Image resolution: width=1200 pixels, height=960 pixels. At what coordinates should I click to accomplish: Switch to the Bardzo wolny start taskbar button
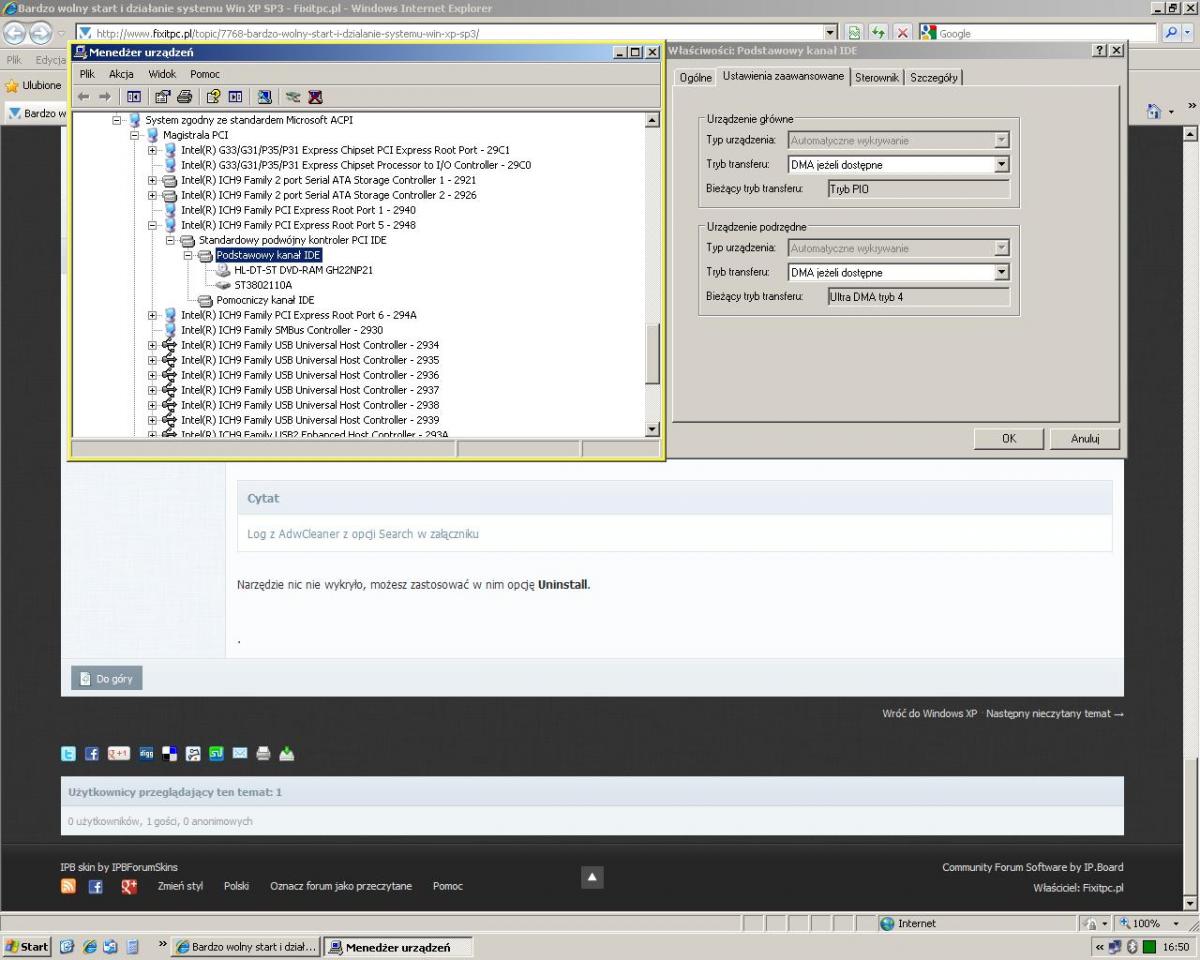click(x=247, y=947)
